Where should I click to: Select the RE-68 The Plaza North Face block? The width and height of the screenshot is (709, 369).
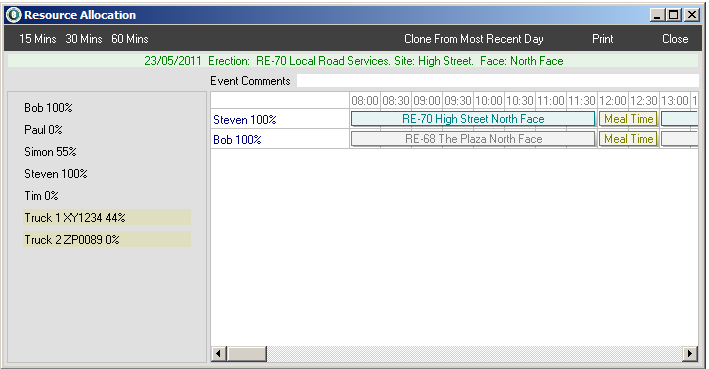[473, 139]
